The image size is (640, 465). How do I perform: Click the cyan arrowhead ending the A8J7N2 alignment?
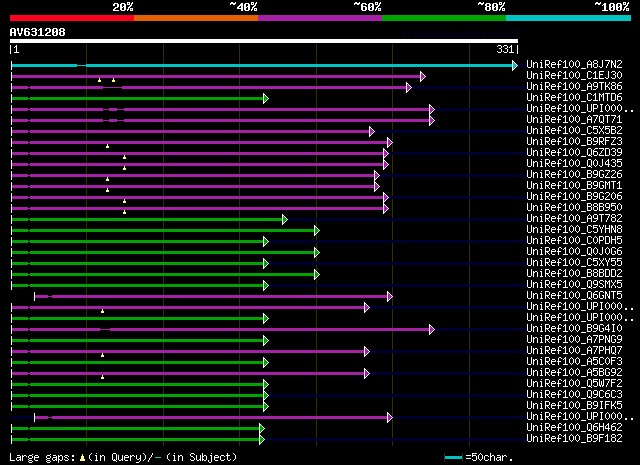coord(515,65)
